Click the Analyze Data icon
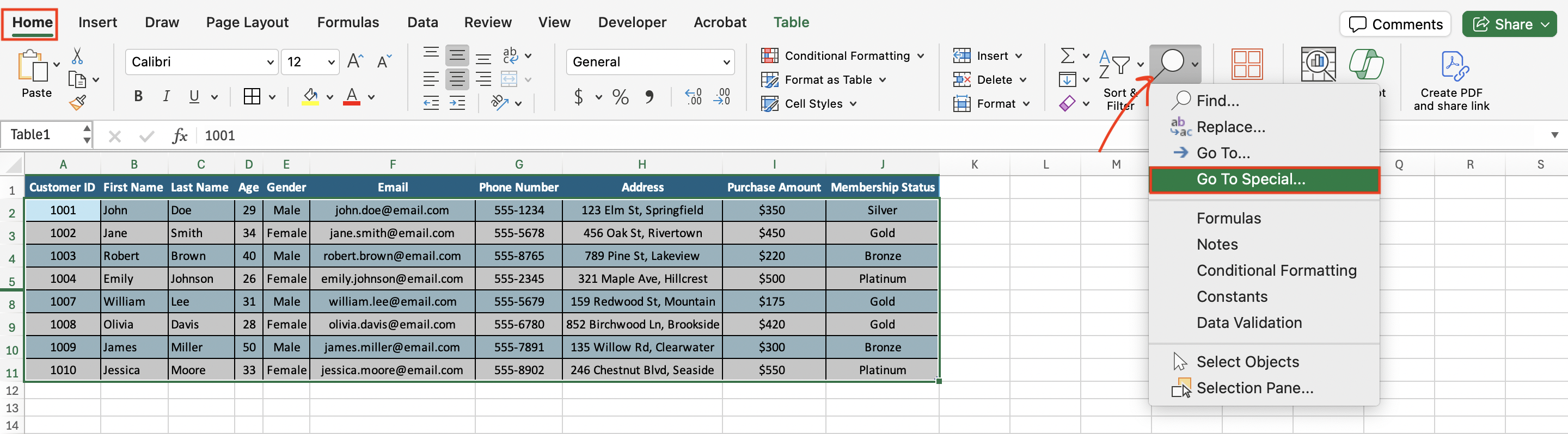Viewport: 1568px width, 434px height. pos(1318,64)
